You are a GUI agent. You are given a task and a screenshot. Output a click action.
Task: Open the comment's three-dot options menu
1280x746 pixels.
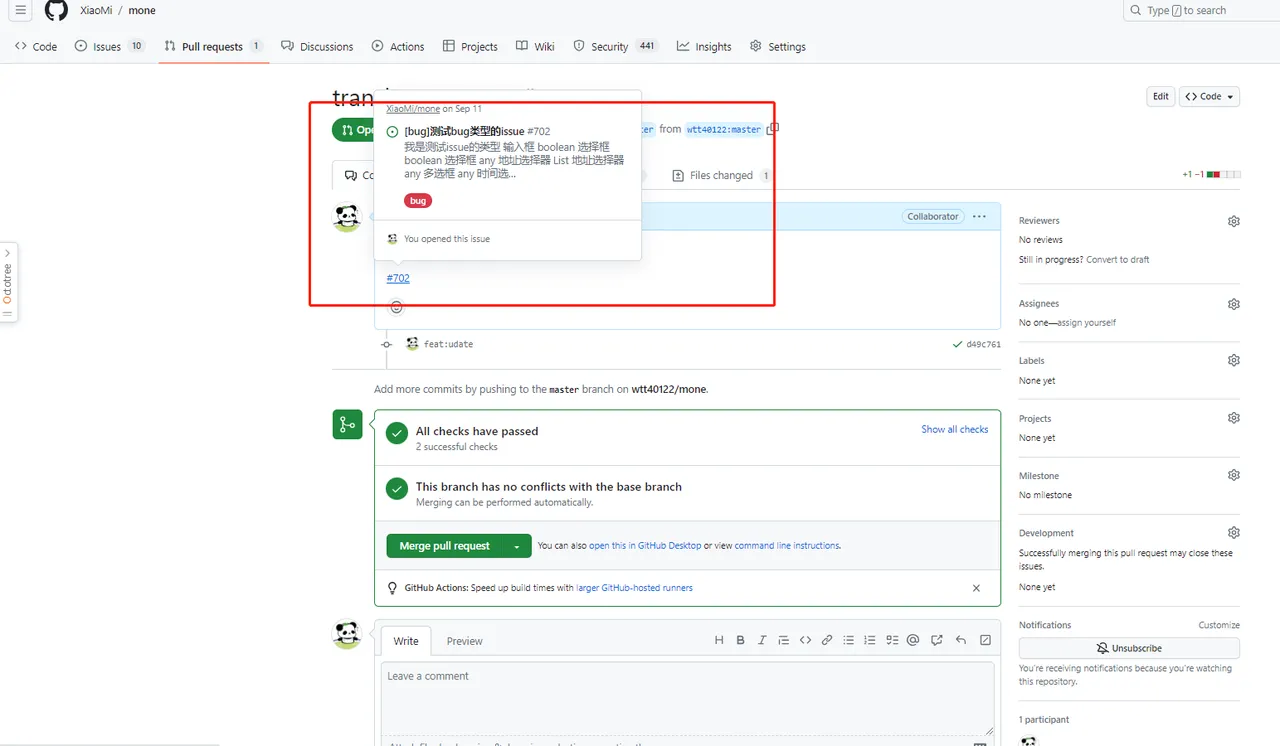[979, 216]
